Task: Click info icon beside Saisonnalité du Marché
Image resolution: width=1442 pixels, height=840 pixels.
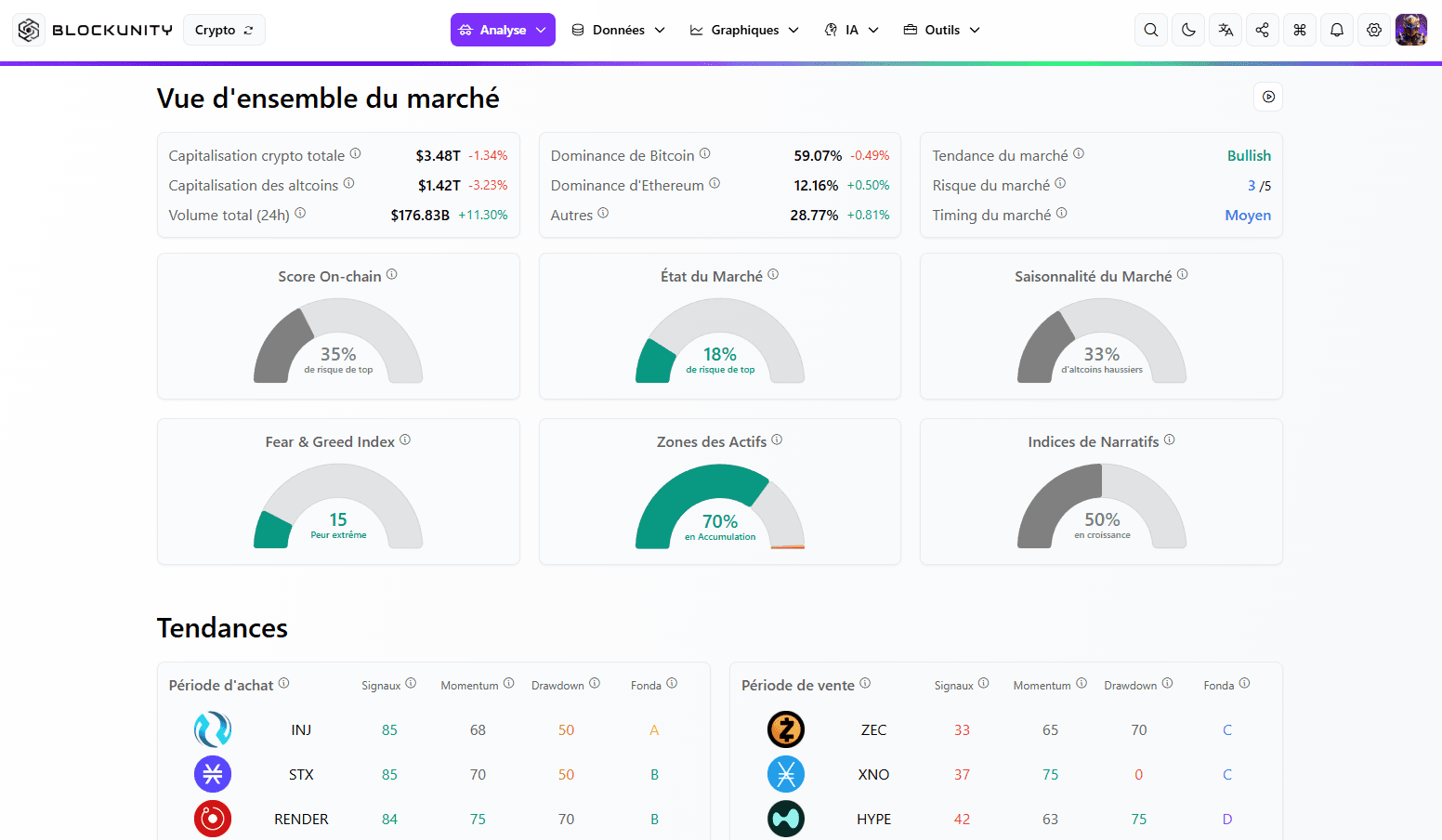Action: pyautogui.click(x=1182, y=274)
